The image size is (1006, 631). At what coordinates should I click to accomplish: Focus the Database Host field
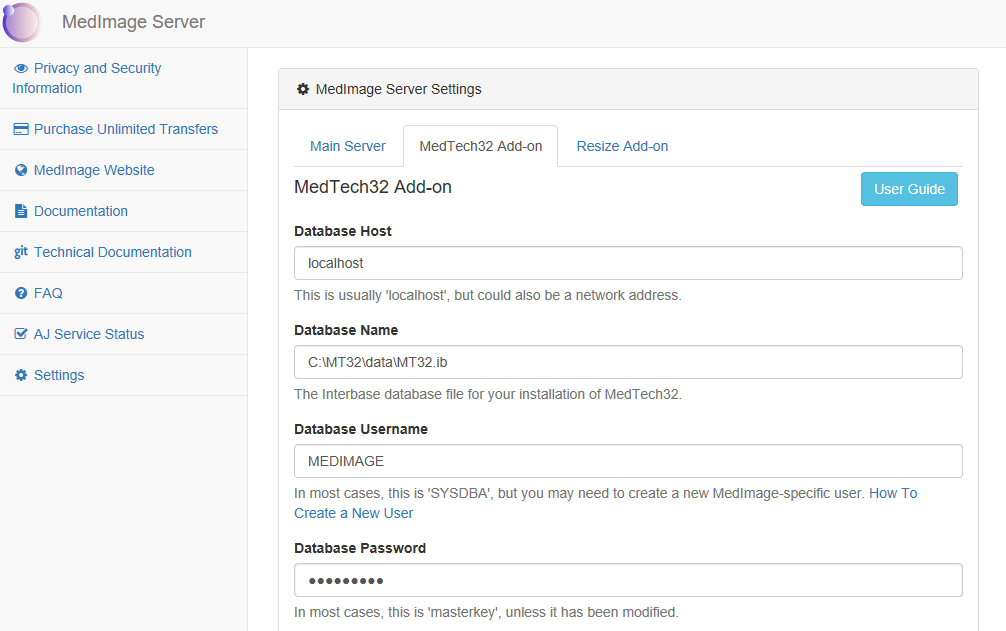tap(628, 263)
